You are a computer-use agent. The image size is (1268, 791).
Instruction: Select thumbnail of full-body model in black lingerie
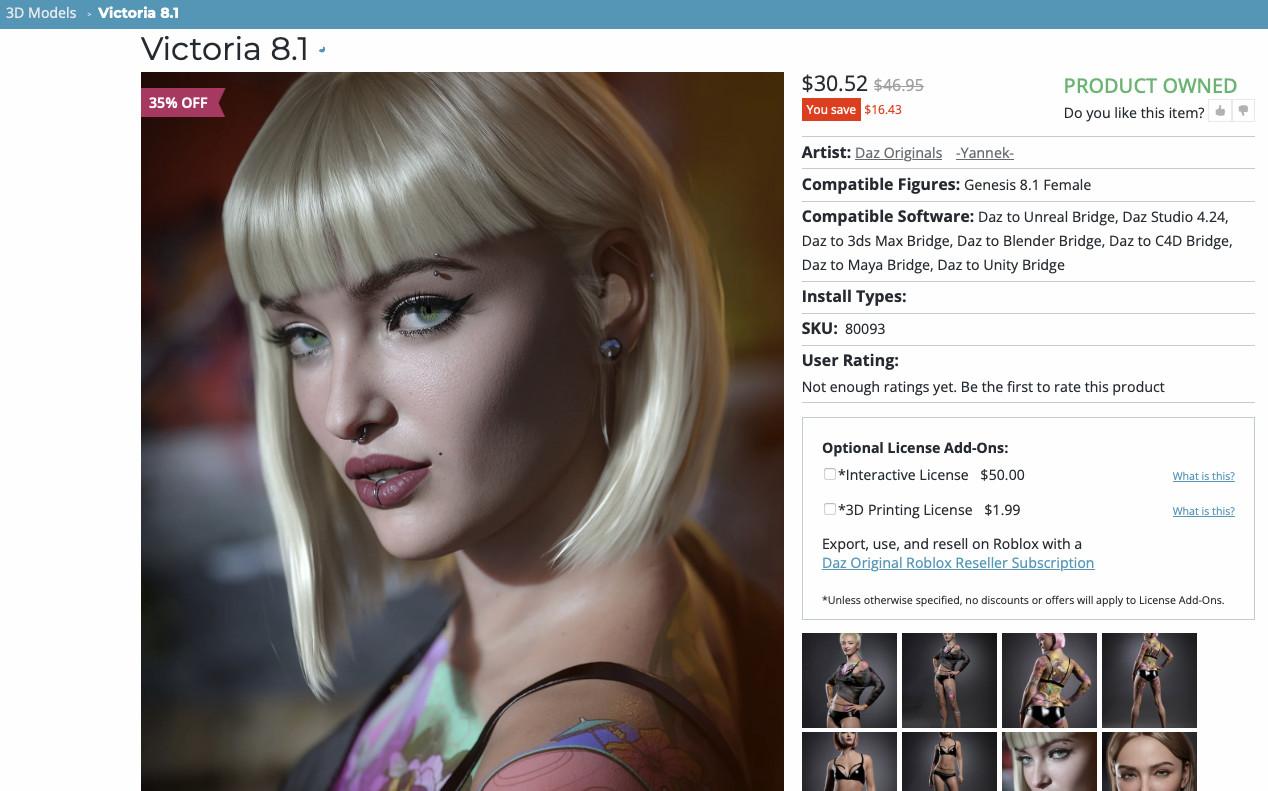(949, 762)
